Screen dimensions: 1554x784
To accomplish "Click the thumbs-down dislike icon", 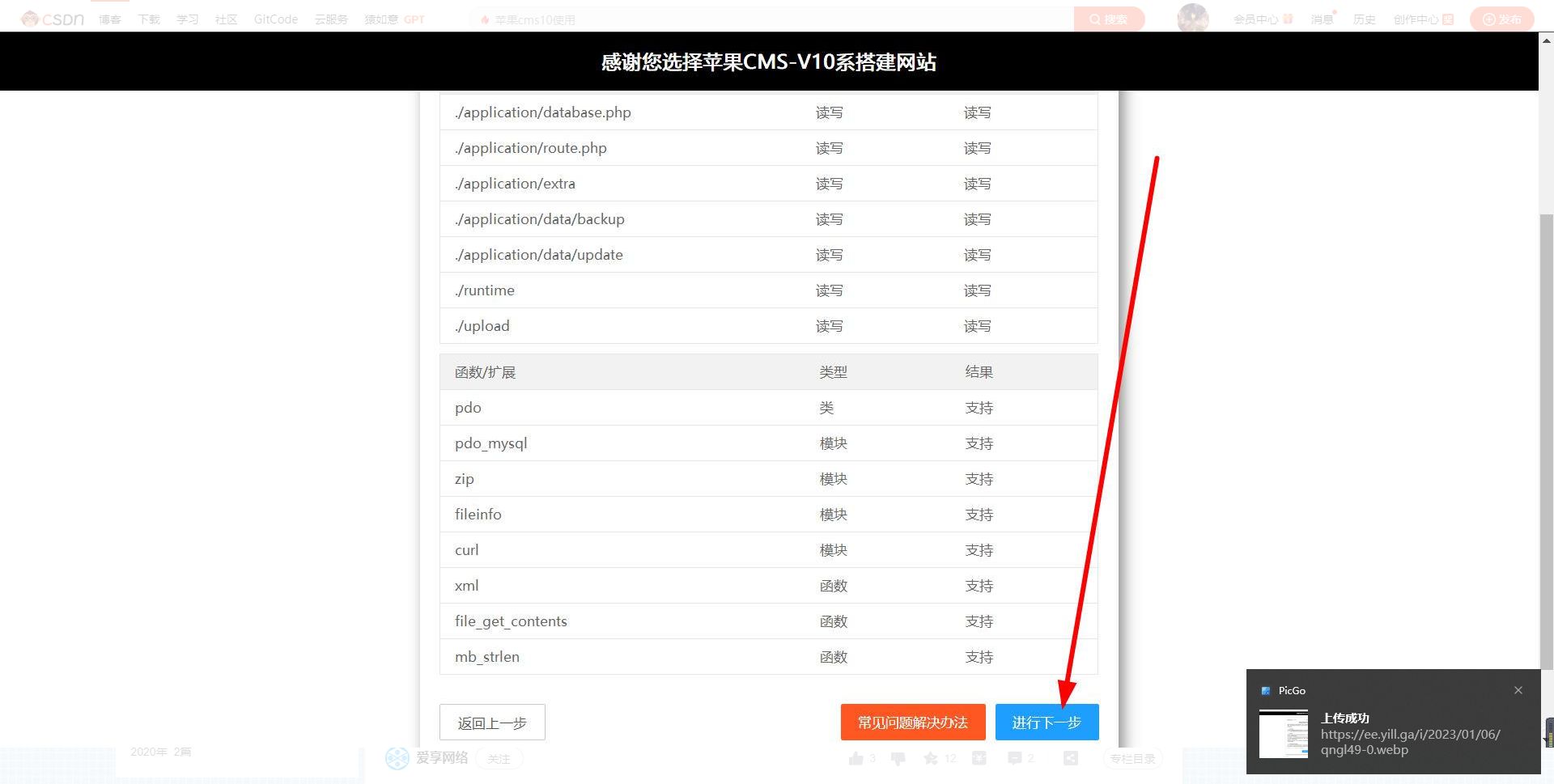I will pyautogui.click(x=898, y=758).
